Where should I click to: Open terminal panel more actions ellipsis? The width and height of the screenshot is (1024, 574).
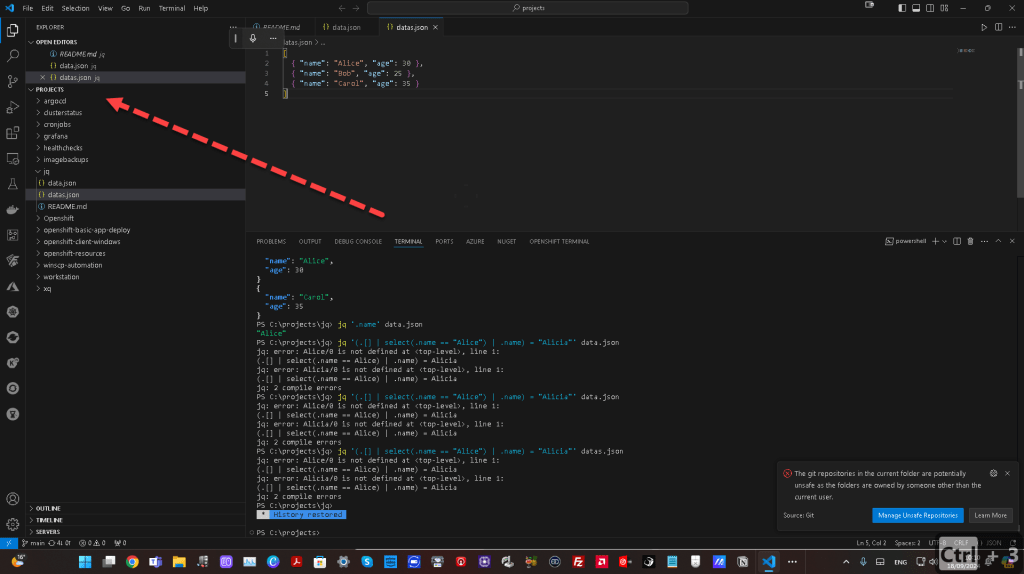(x=984, y=242)
